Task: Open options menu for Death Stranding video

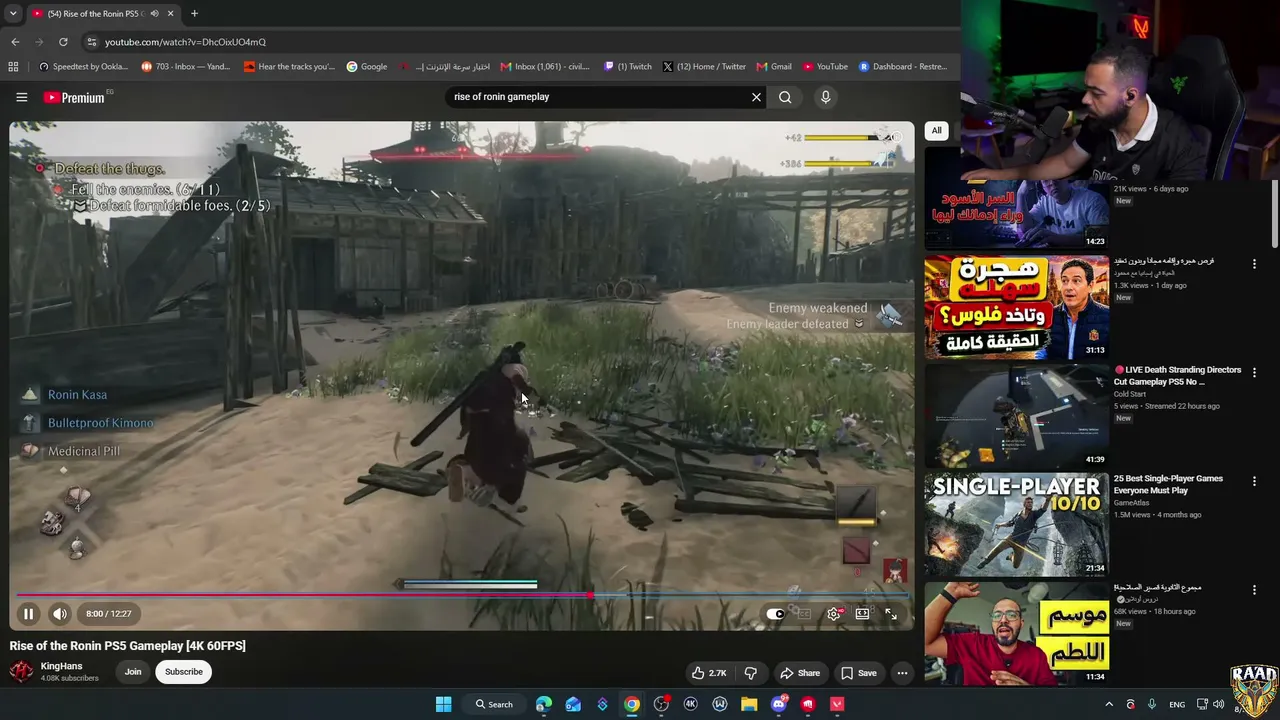Action: pos(1254,372)
